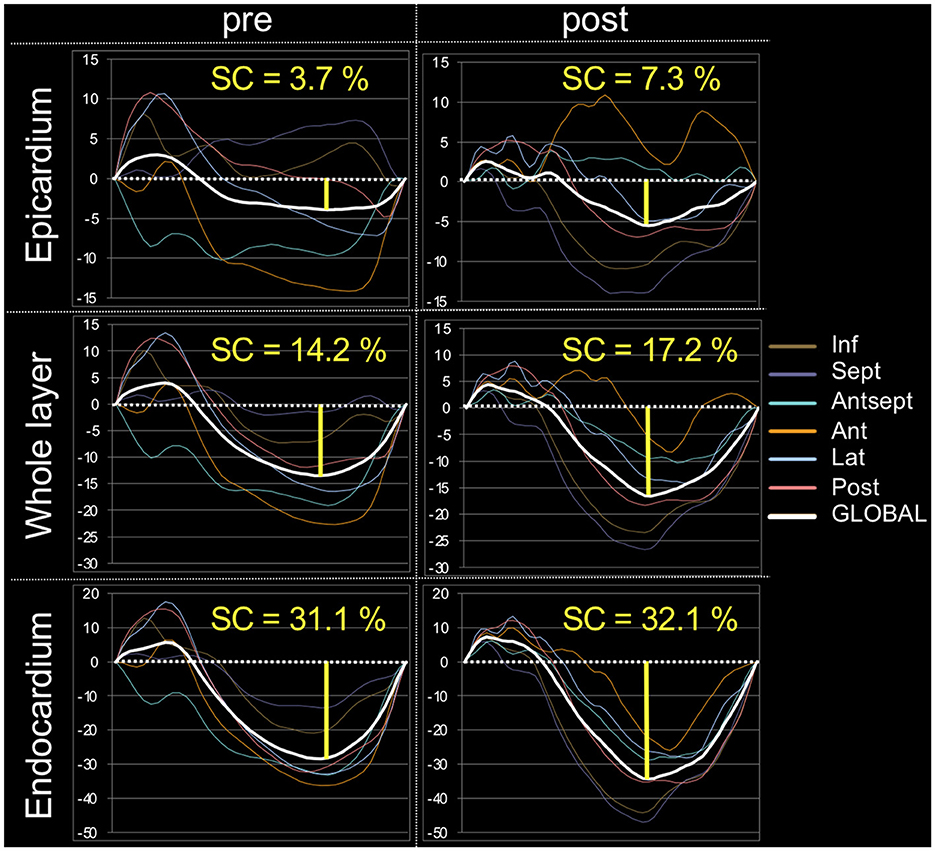Select the "Inf" legend label
Image resolution: width=935 pixels, height=851 pixels.
click(x=844, y=344)
